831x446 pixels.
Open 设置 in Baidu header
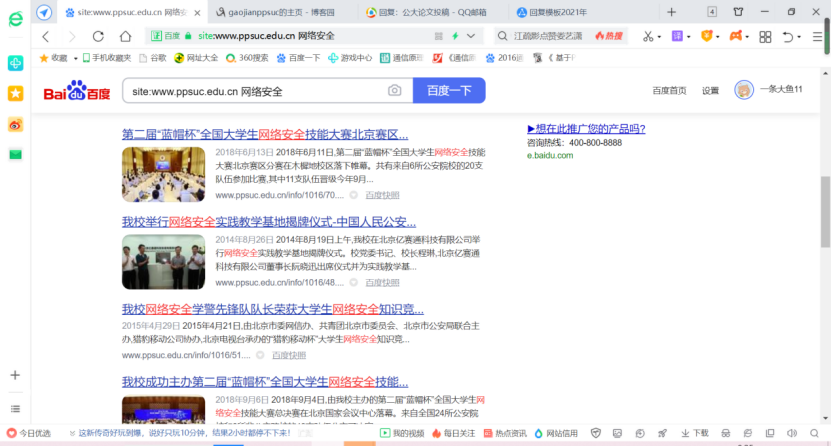[710, 91]
